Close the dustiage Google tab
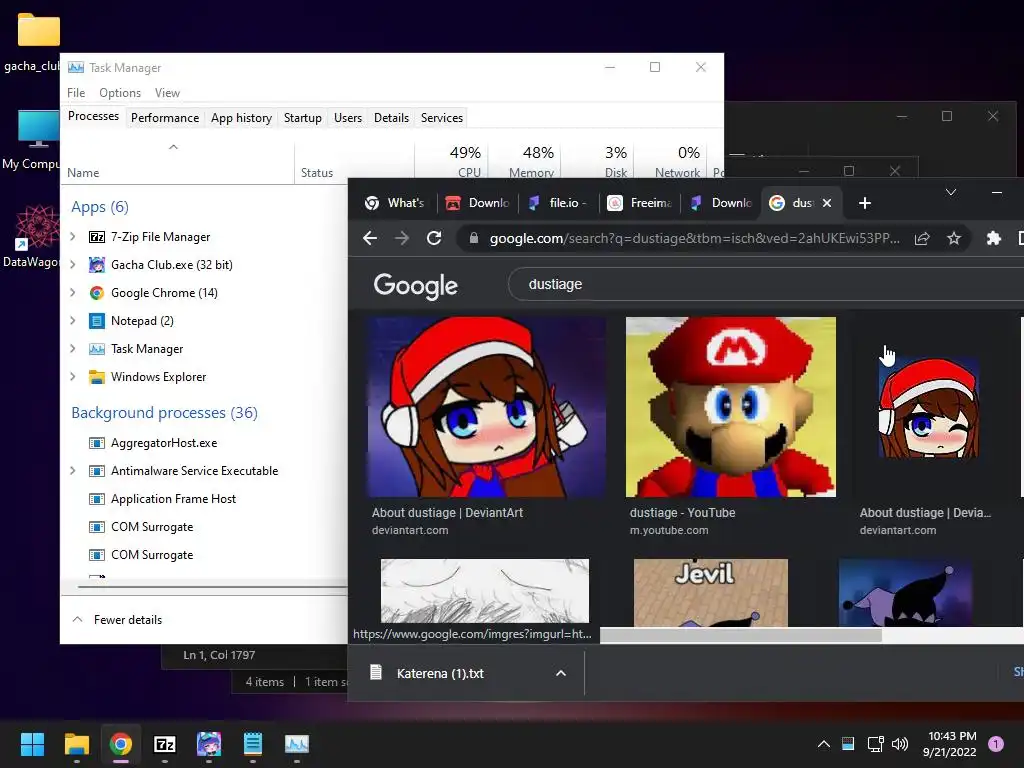The image size is (1024, 768). pyautogui.click(x=827, y=203)
